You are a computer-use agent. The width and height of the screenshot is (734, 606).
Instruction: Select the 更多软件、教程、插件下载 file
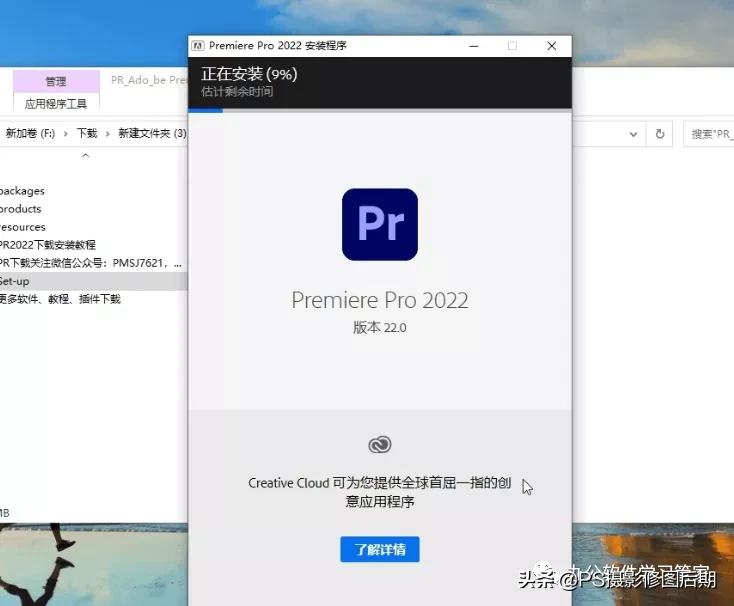60,299
